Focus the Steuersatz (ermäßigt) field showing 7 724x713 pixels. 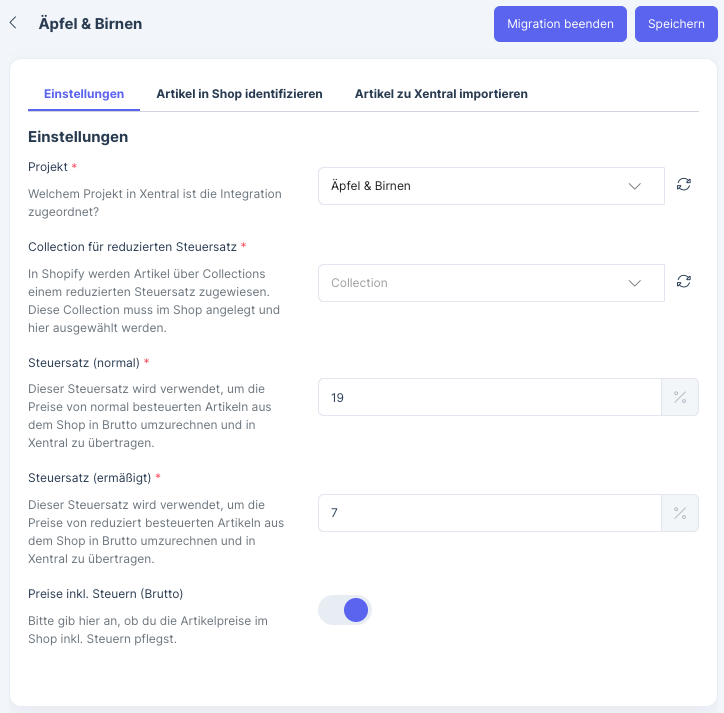point(489,513)
